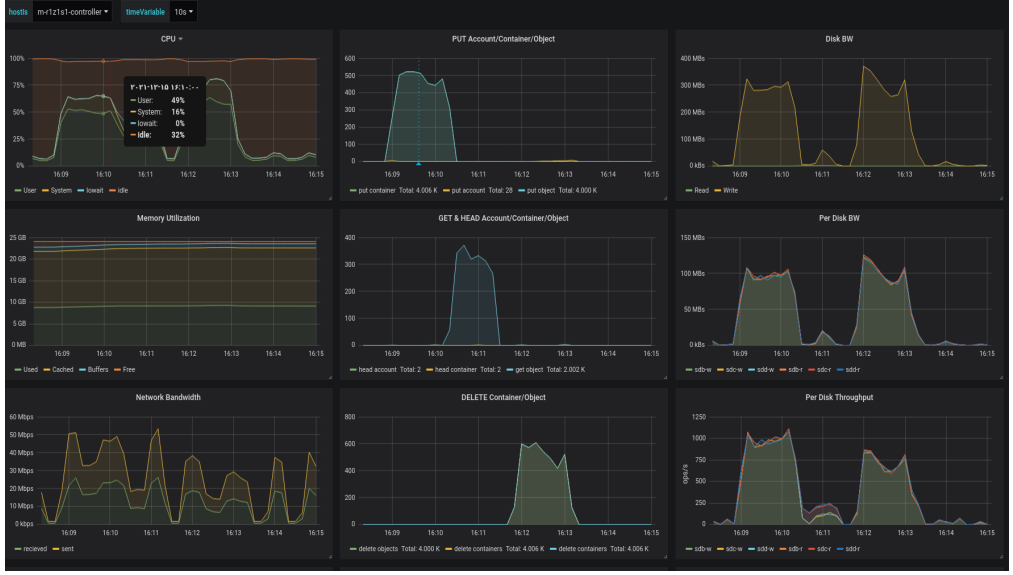
Task: Toggle the Write series in Disk BW legend
Action: (729, 189)
